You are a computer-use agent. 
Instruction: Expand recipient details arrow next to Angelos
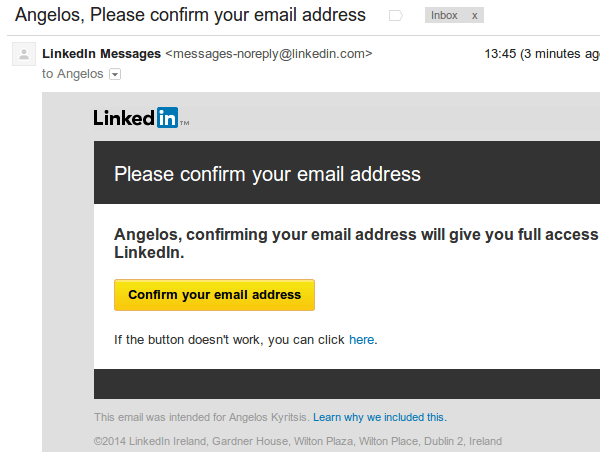pyautogui.click(x=115, y=74)
